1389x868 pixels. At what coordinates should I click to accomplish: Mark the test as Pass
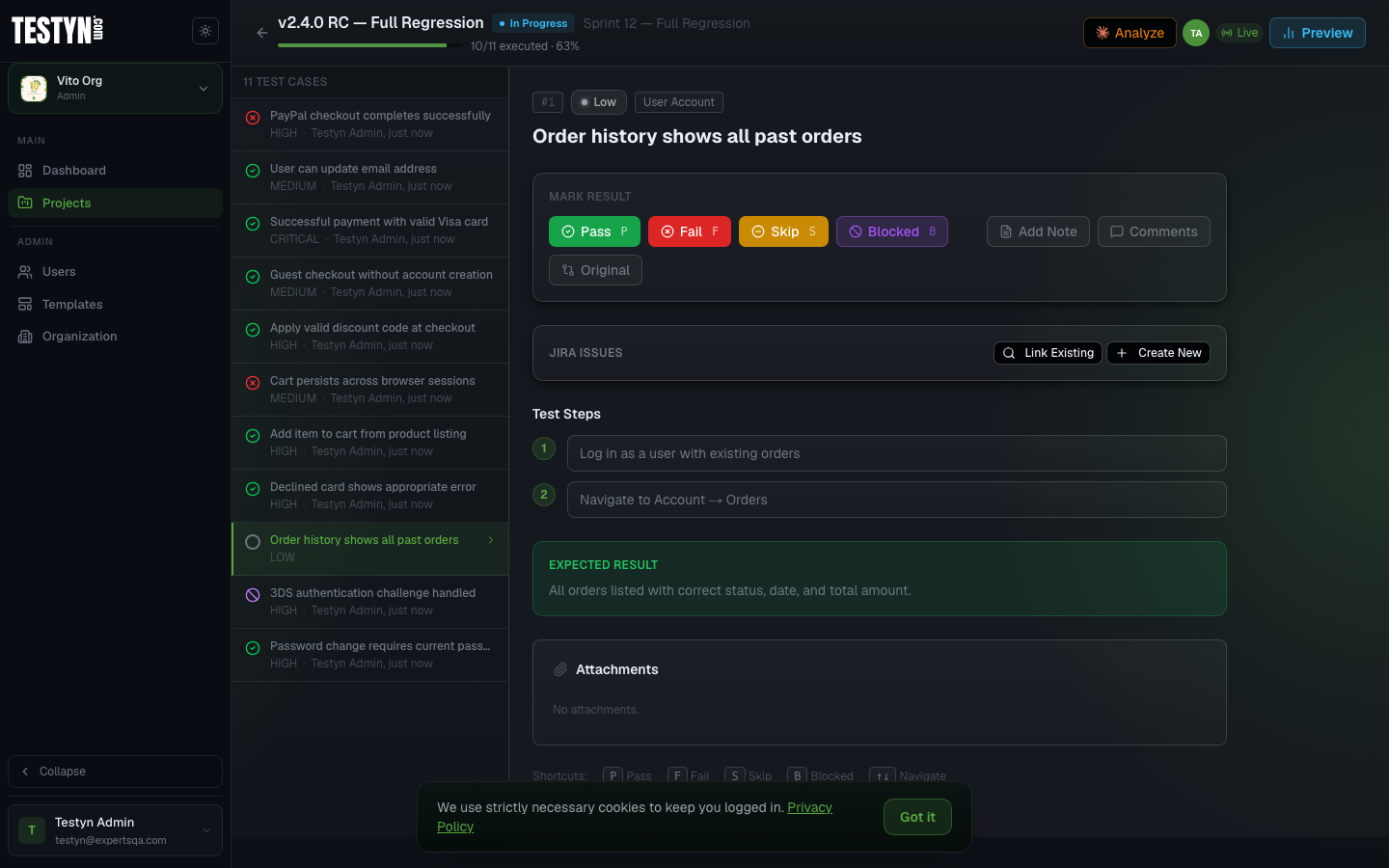pyautogui.click(x=594, y=231)
